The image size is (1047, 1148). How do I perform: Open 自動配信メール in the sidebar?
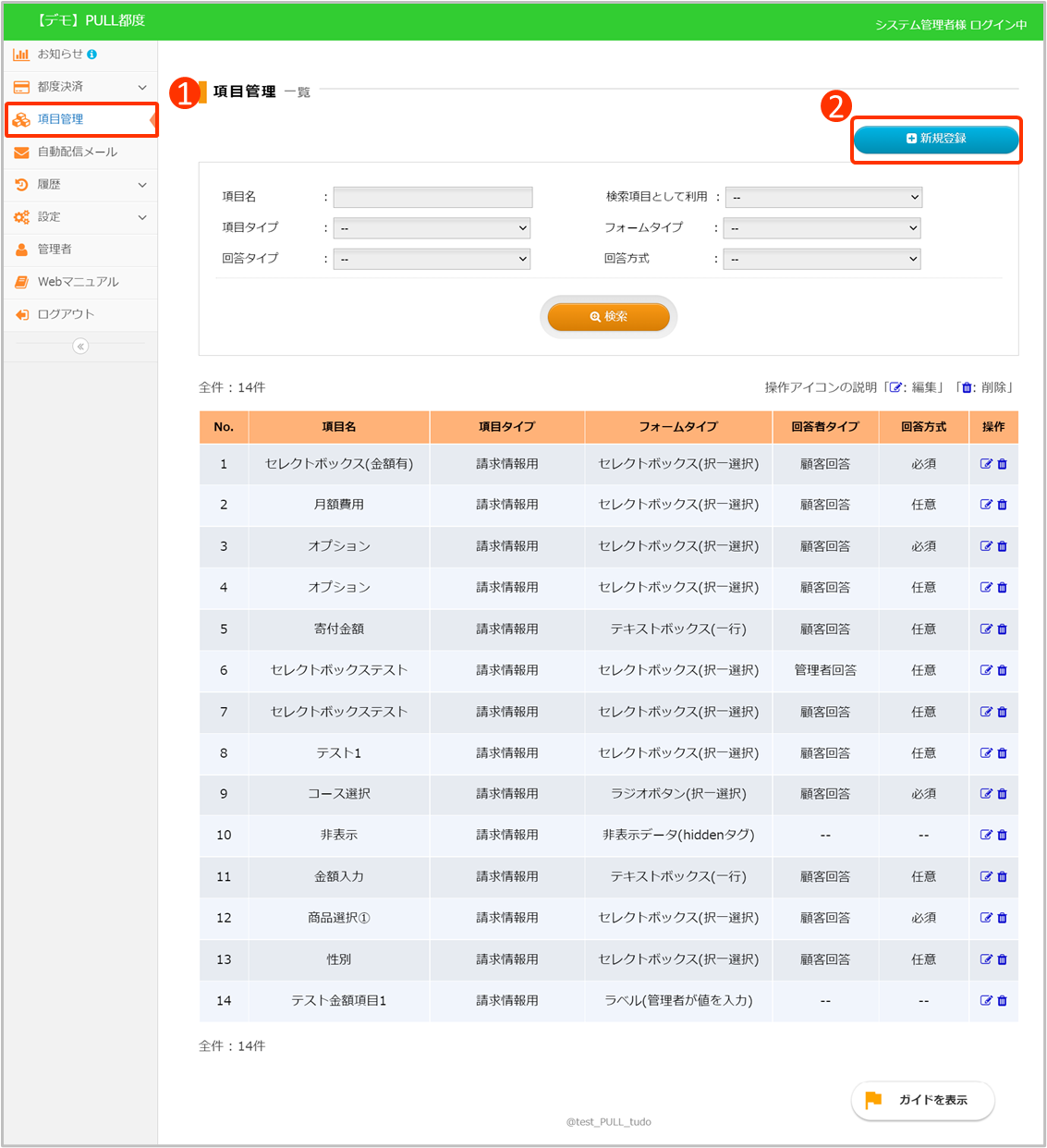(x=78, y=152)
